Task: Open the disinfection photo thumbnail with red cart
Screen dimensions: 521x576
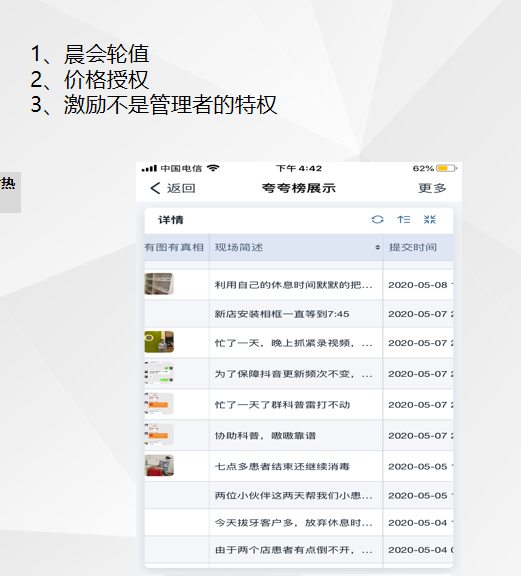Action: click(x=159, y=465)
